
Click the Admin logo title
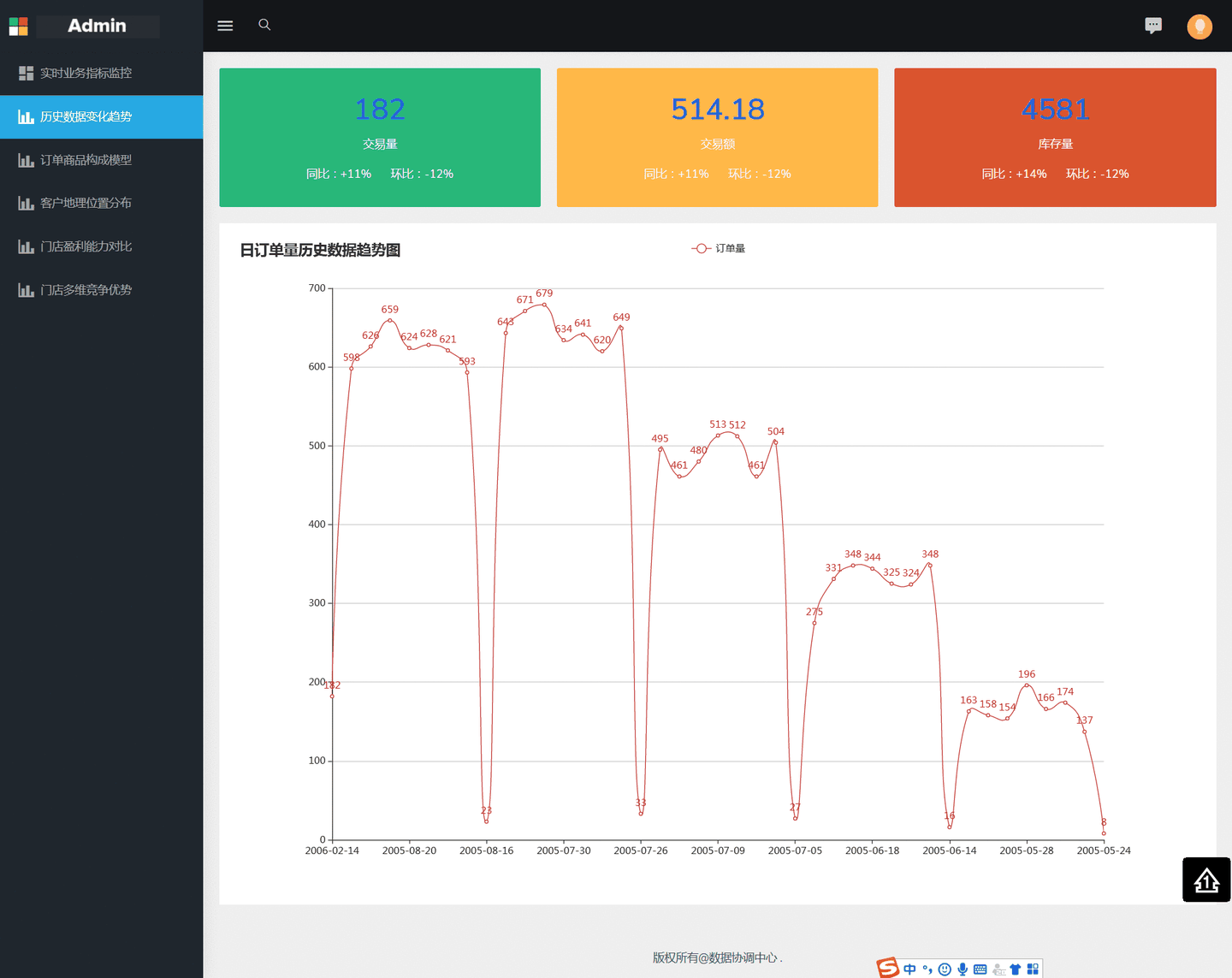[x=97, y=26]
